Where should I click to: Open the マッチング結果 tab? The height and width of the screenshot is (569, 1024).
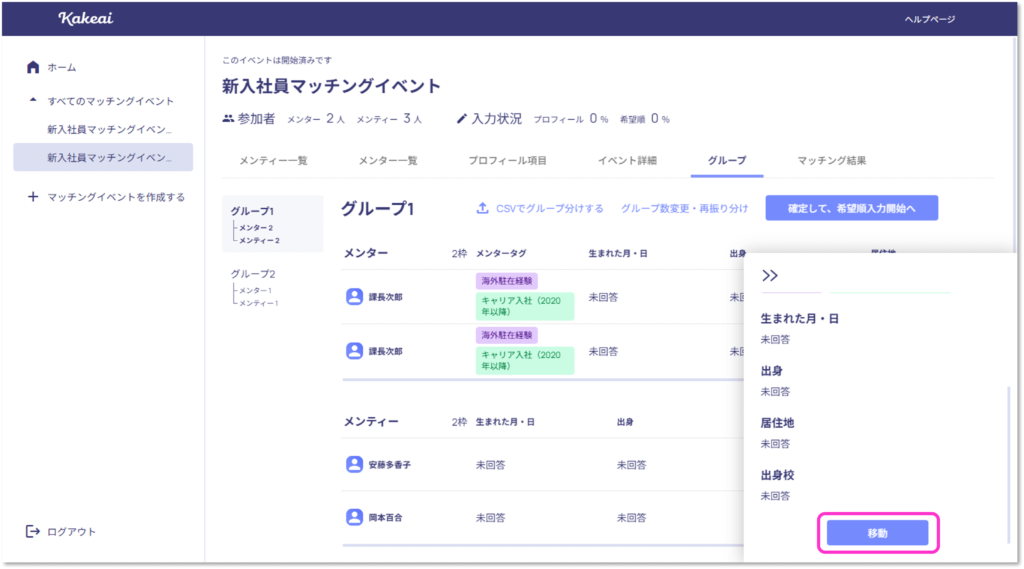pos(831,160)
